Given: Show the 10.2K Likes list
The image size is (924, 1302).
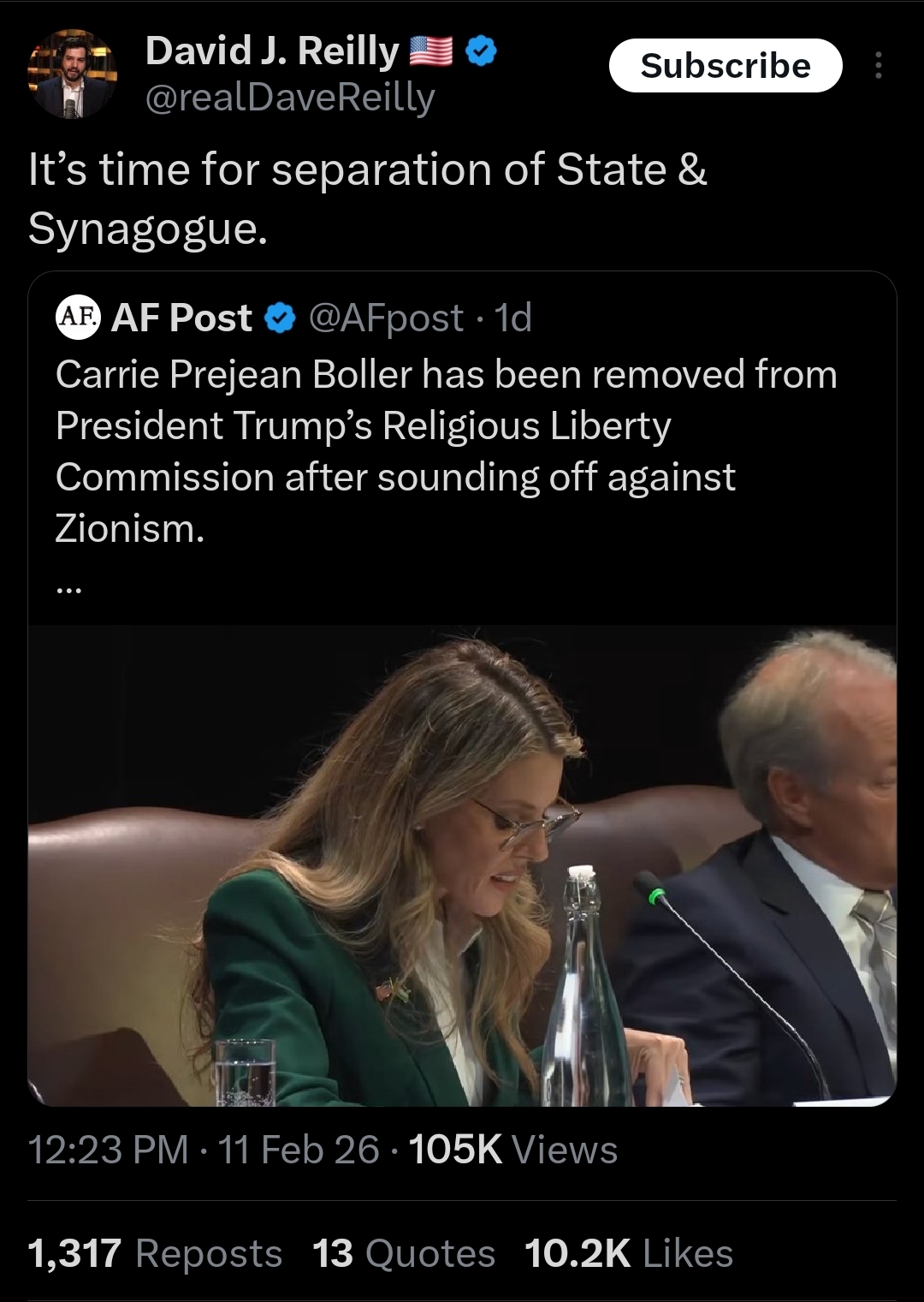Looking at the screenshot, I should tap(629, 1254).
